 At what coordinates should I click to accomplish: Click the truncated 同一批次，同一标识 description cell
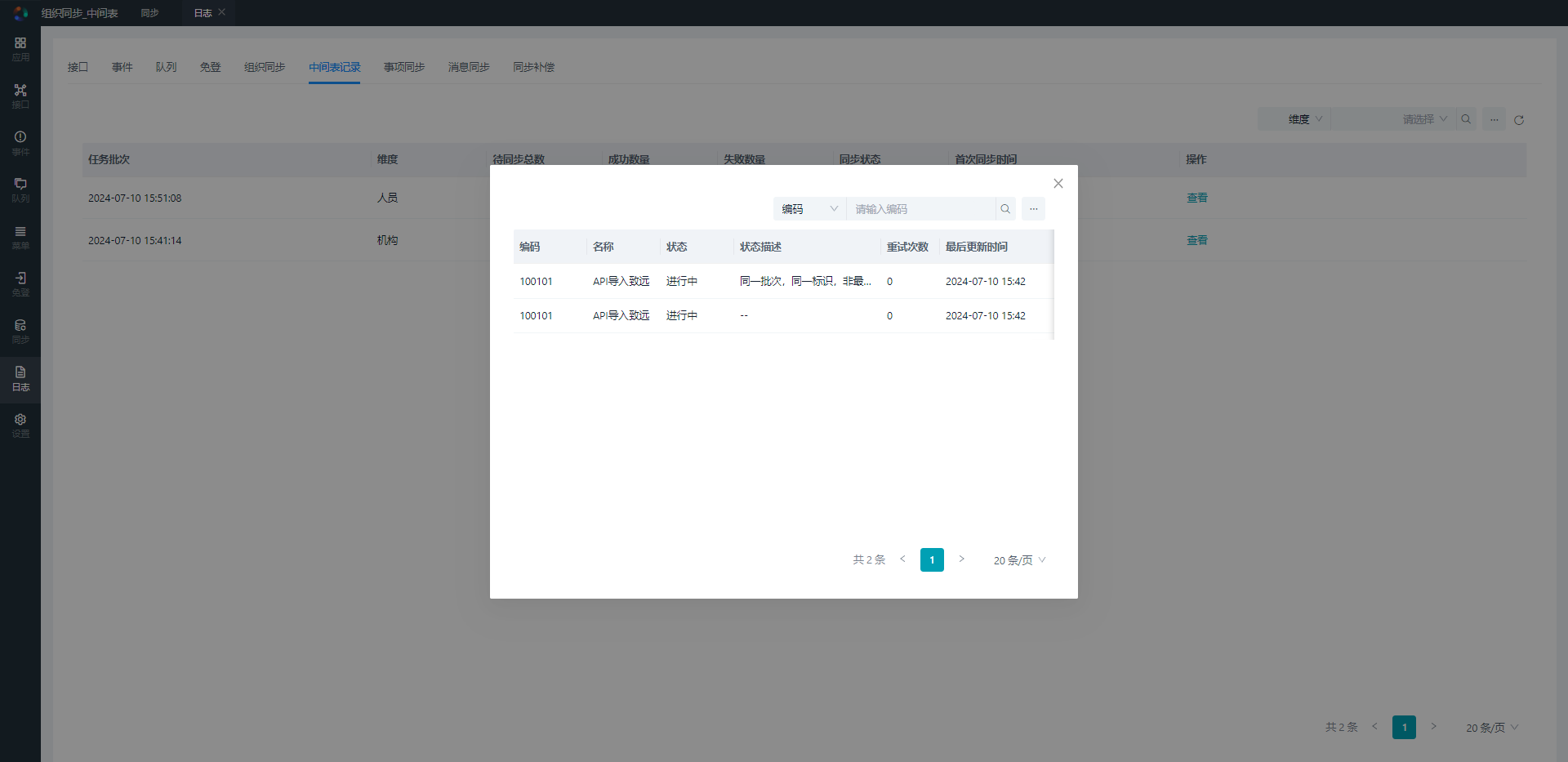click(805, 281)
